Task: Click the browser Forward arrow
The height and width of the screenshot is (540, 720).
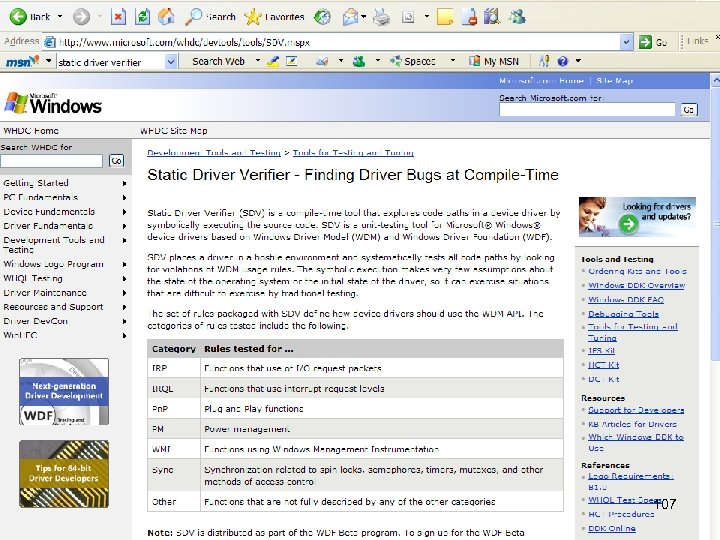Action: pos(82,17)
